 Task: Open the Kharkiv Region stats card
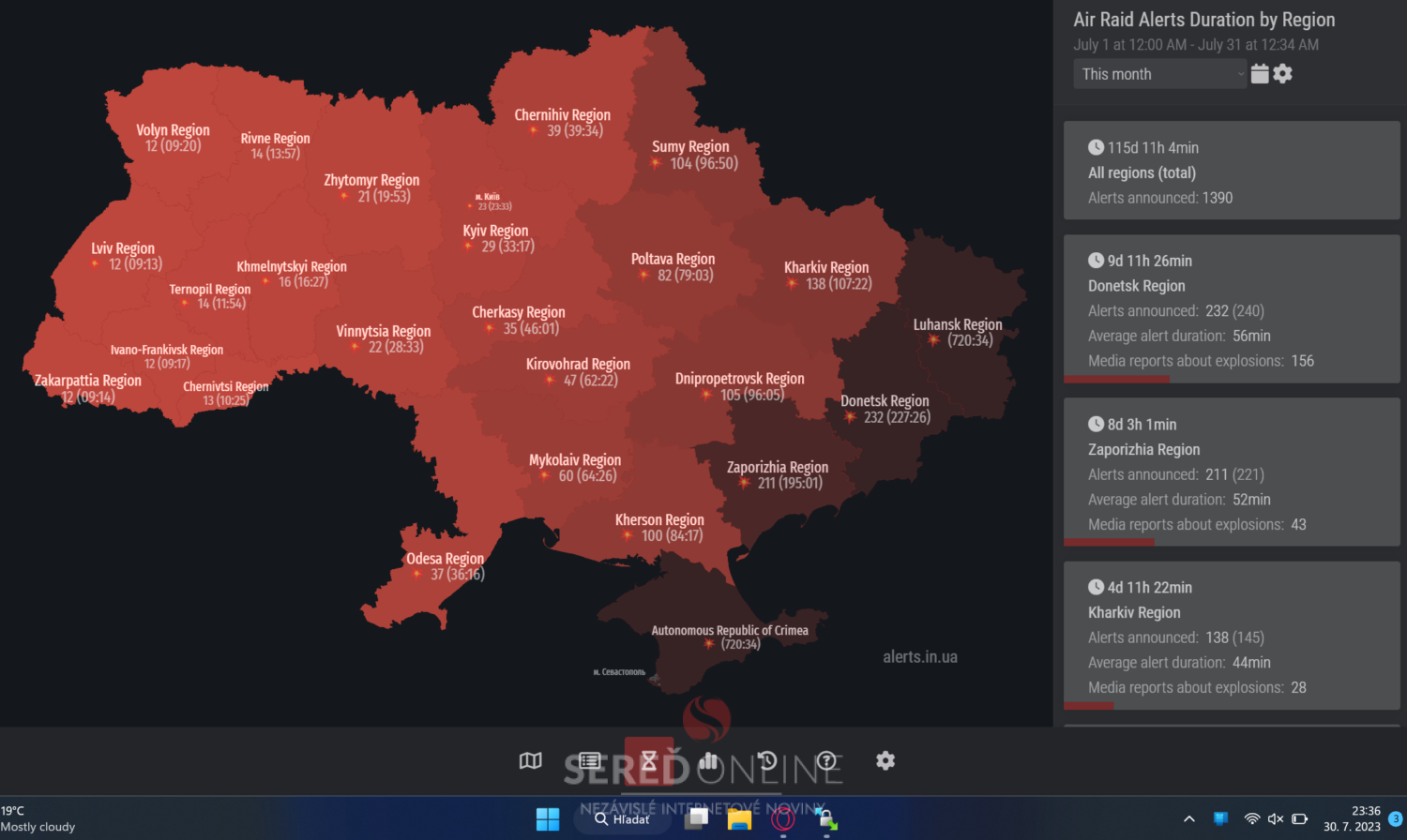pyautogui.click(x=1231, y=636)
